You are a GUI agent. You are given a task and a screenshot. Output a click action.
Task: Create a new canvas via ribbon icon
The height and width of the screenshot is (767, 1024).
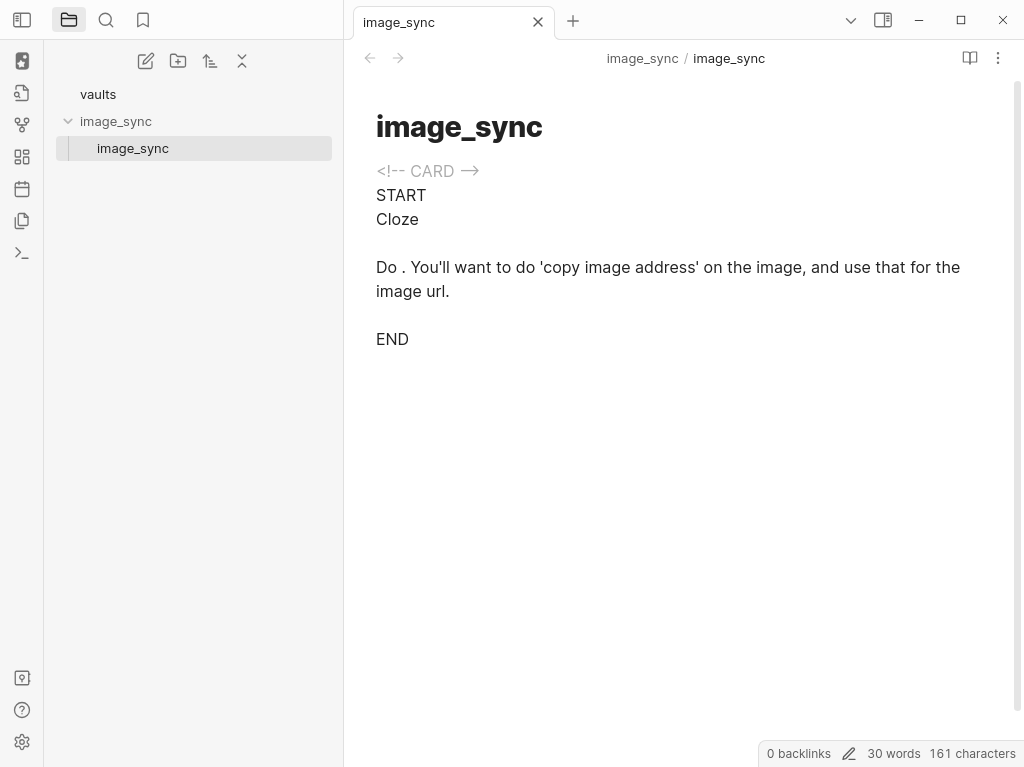tap(22, 157)
